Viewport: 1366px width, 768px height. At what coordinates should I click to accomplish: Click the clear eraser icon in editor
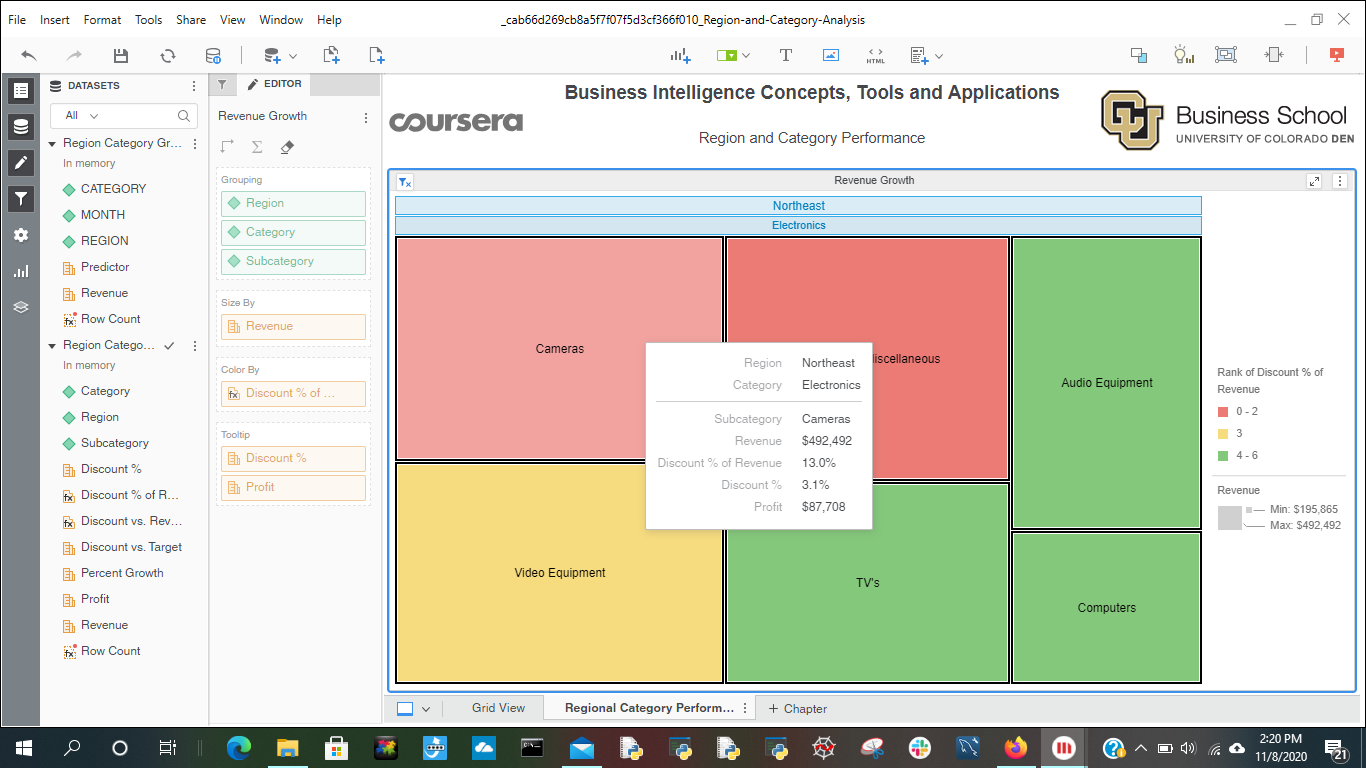[287, 147]
